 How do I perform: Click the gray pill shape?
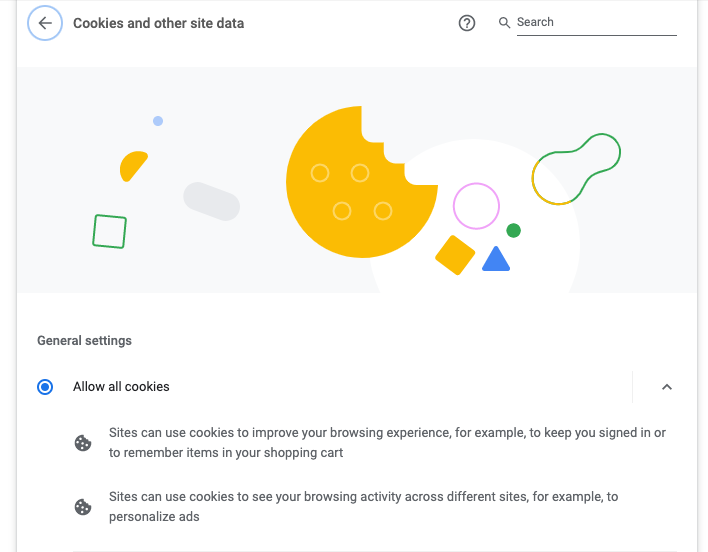211,201
